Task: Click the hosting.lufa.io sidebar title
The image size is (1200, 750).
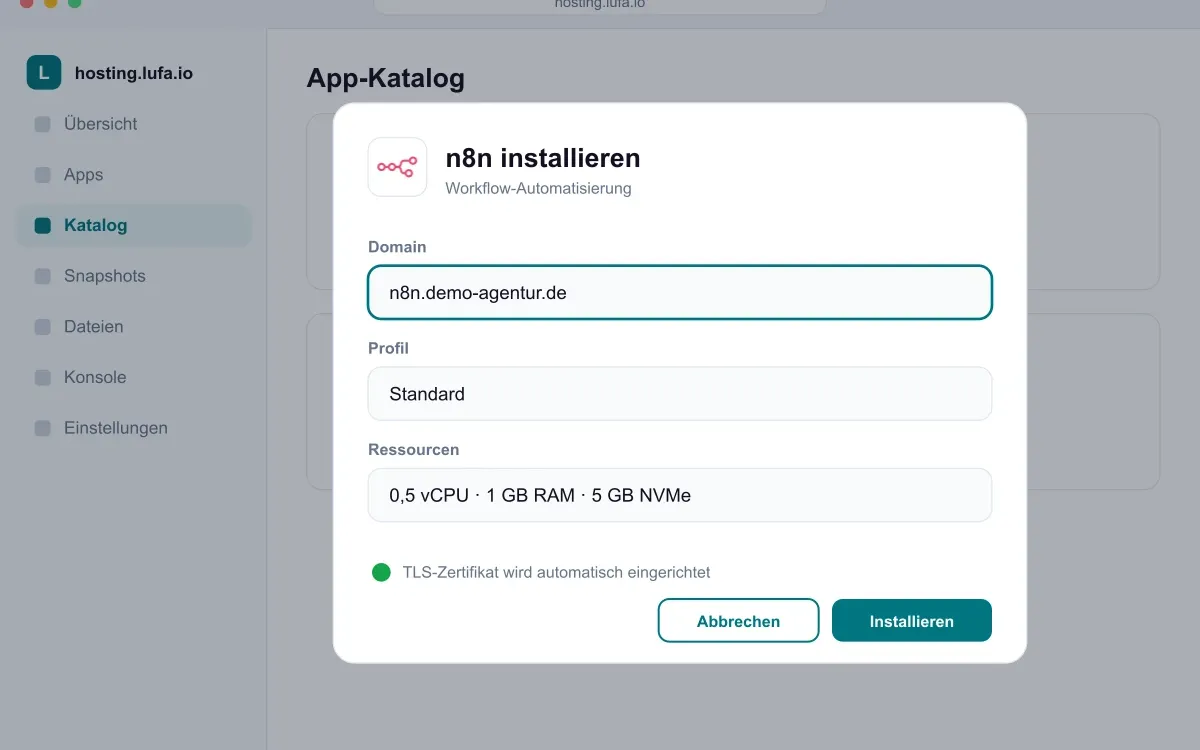Action: pyautogui.click(x=134, y=73)
